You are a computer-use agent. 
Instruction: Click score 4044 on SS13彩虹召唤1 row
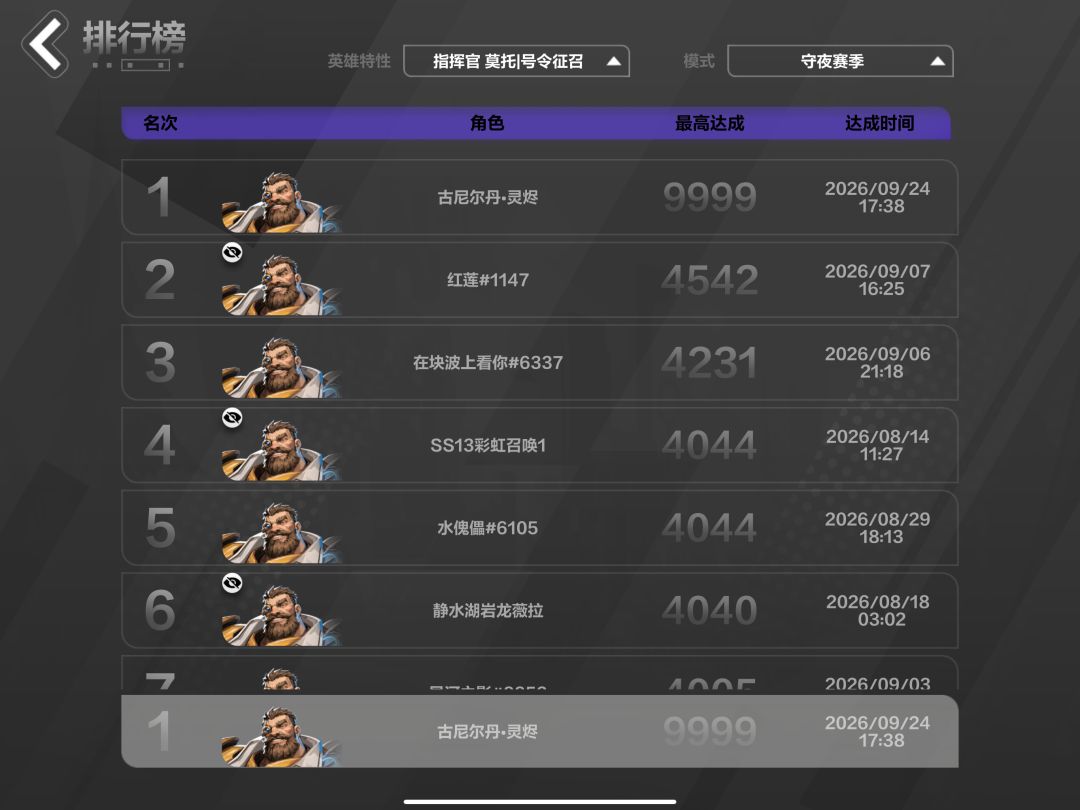[x=709, y=446]
